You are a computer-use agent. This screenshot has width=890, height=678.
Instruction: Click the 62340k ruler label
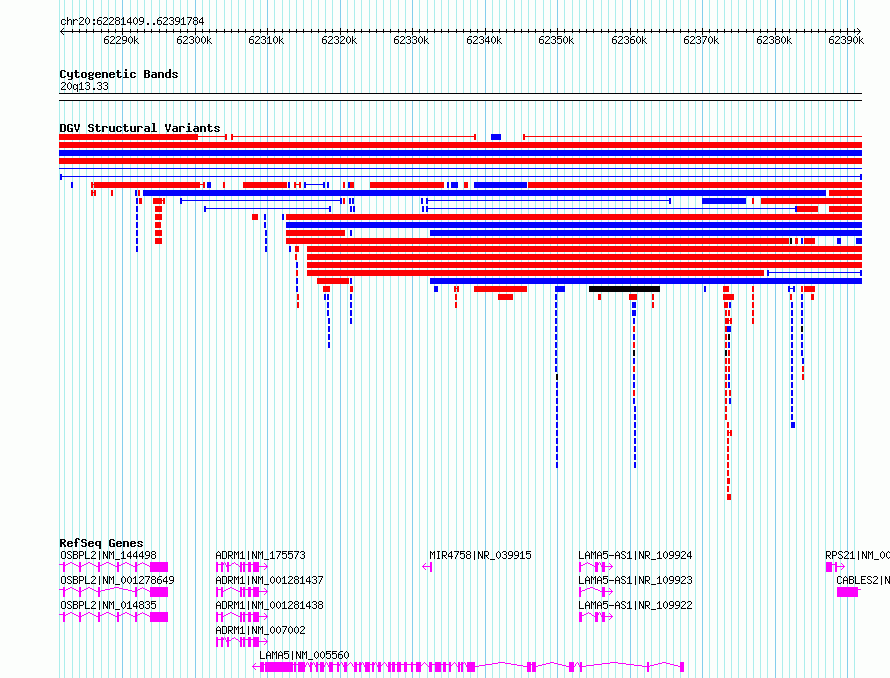coord(484,40)
